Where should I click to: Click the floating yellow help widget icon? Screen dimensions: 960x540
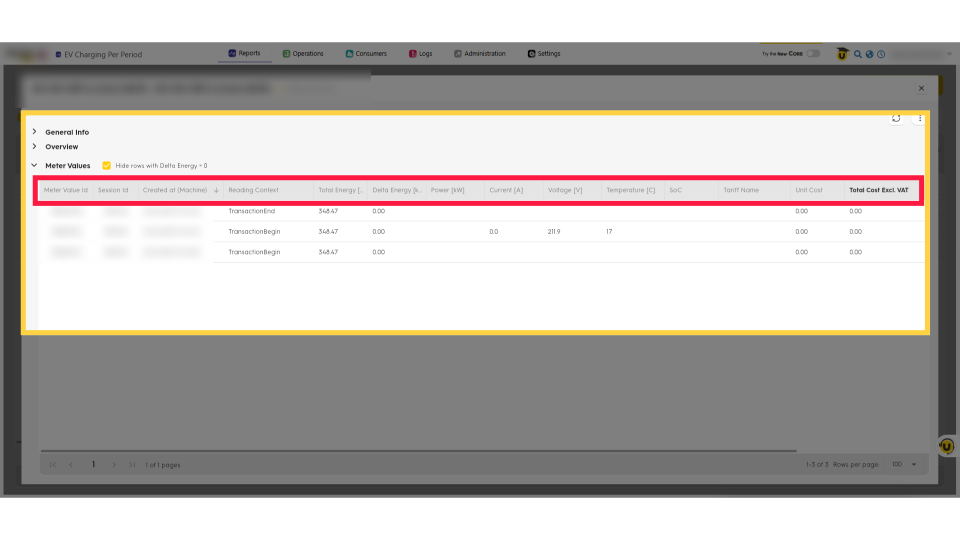point(946,446)
